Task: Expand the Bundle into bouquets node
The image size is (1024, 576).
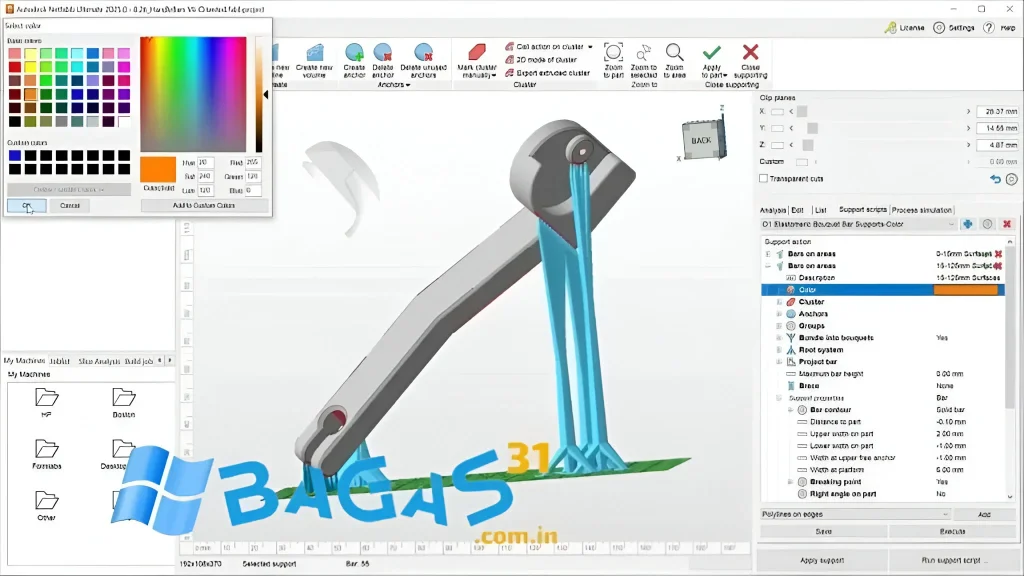Action: (x=779, y=338)
